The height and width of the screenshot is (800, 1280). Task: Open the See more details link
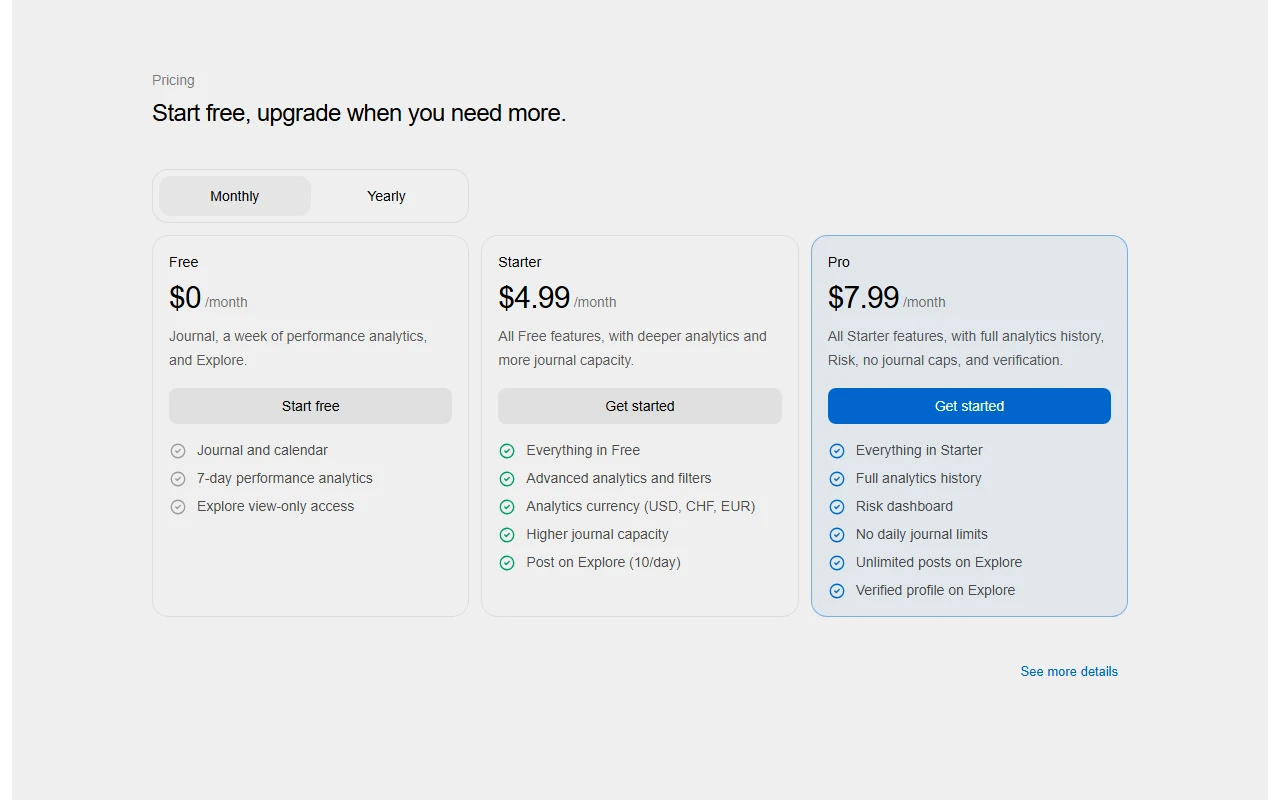click(x=1069, y=671)
